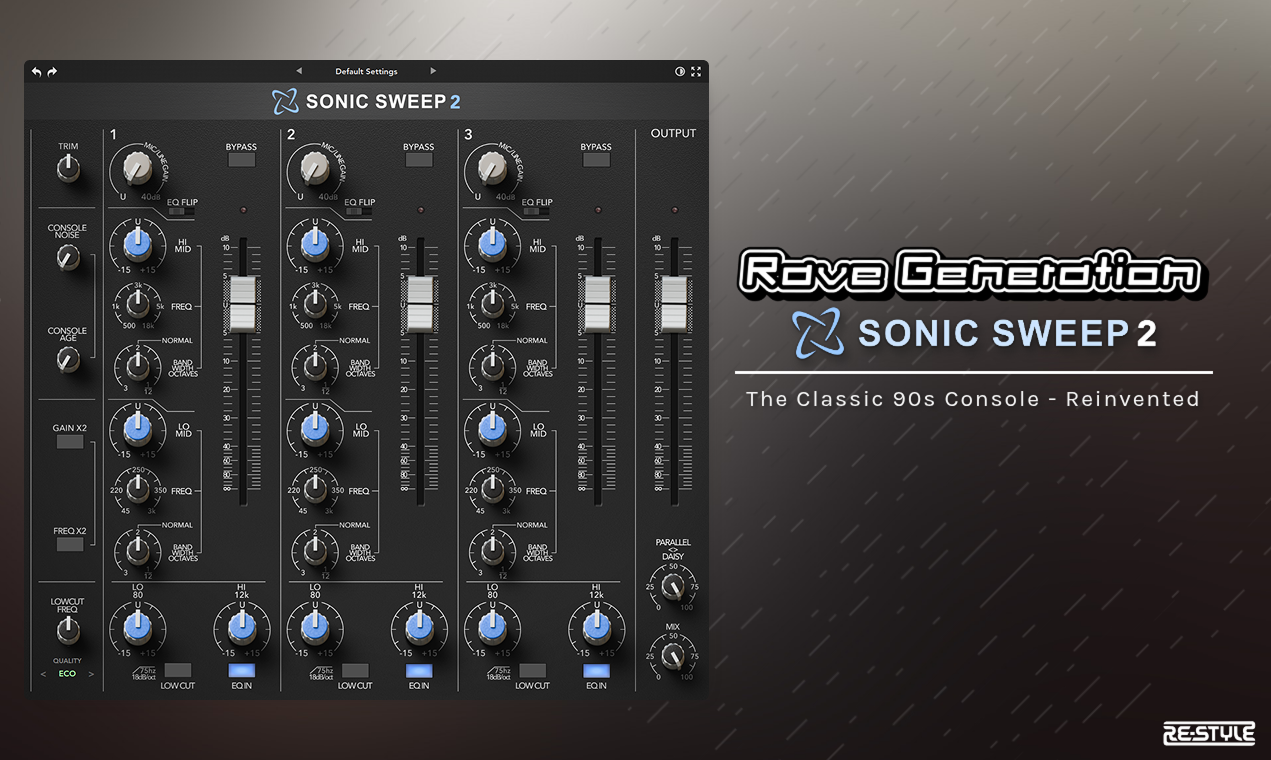Advance to next preset with the right arrow
Screen dimensions: 1271x760
(x=433, y=71)
